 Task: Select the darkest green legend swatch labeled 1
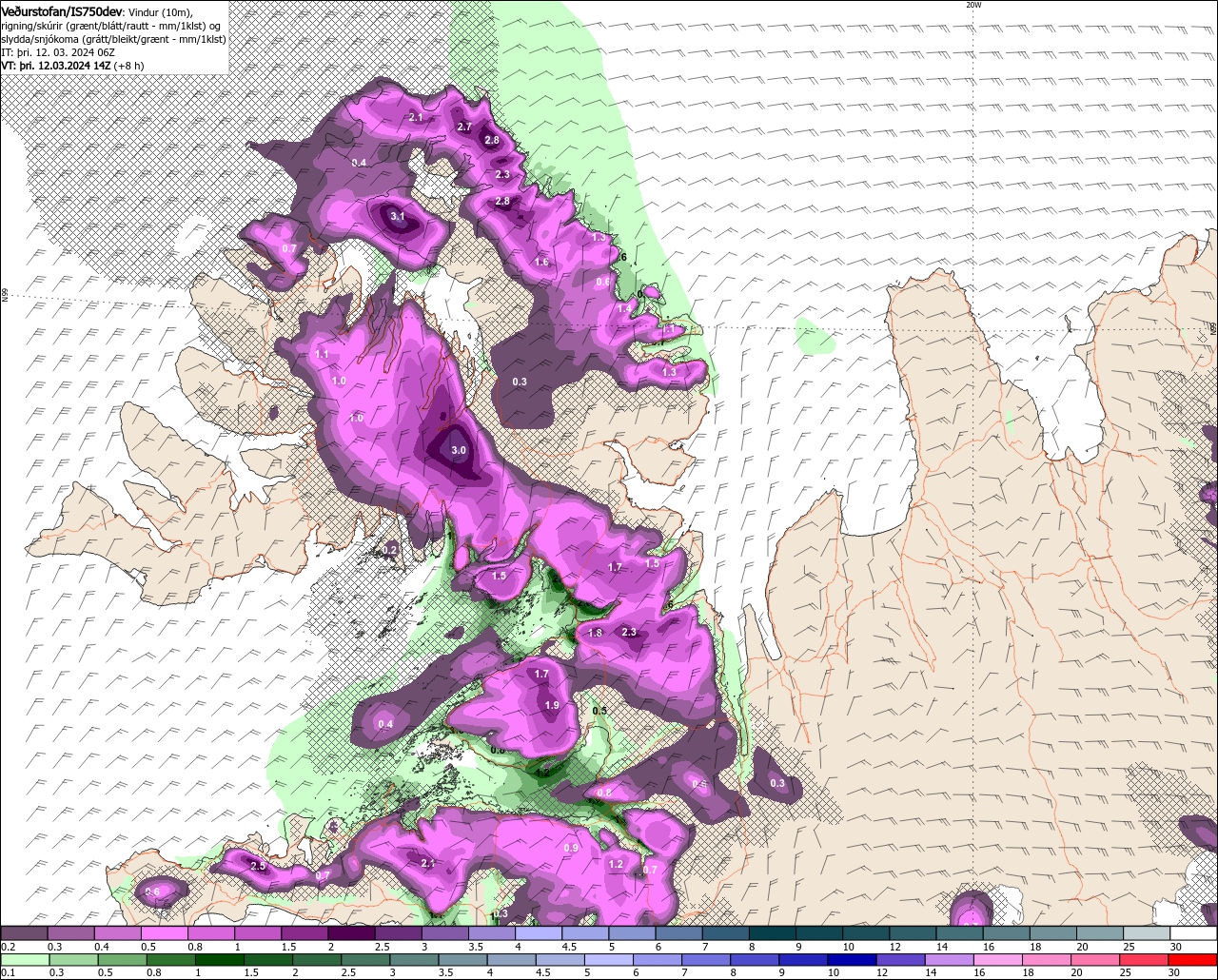pyautogui.click(x=221, y=959)
